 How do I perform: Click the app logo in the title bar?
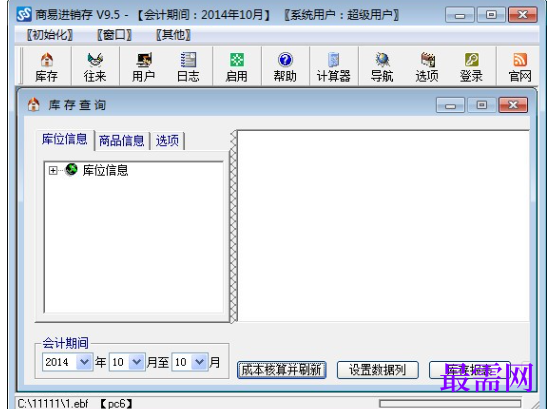(24, 14)
